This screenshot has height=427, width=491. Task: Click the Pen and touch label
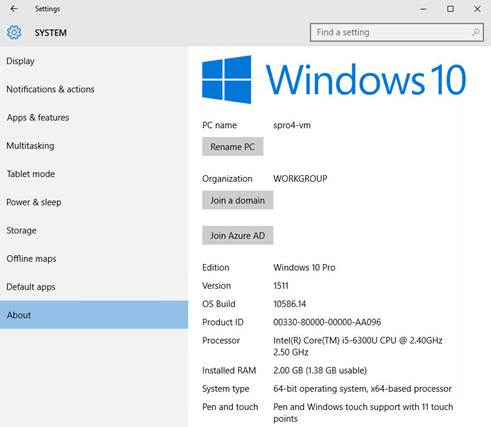(230, 407)
